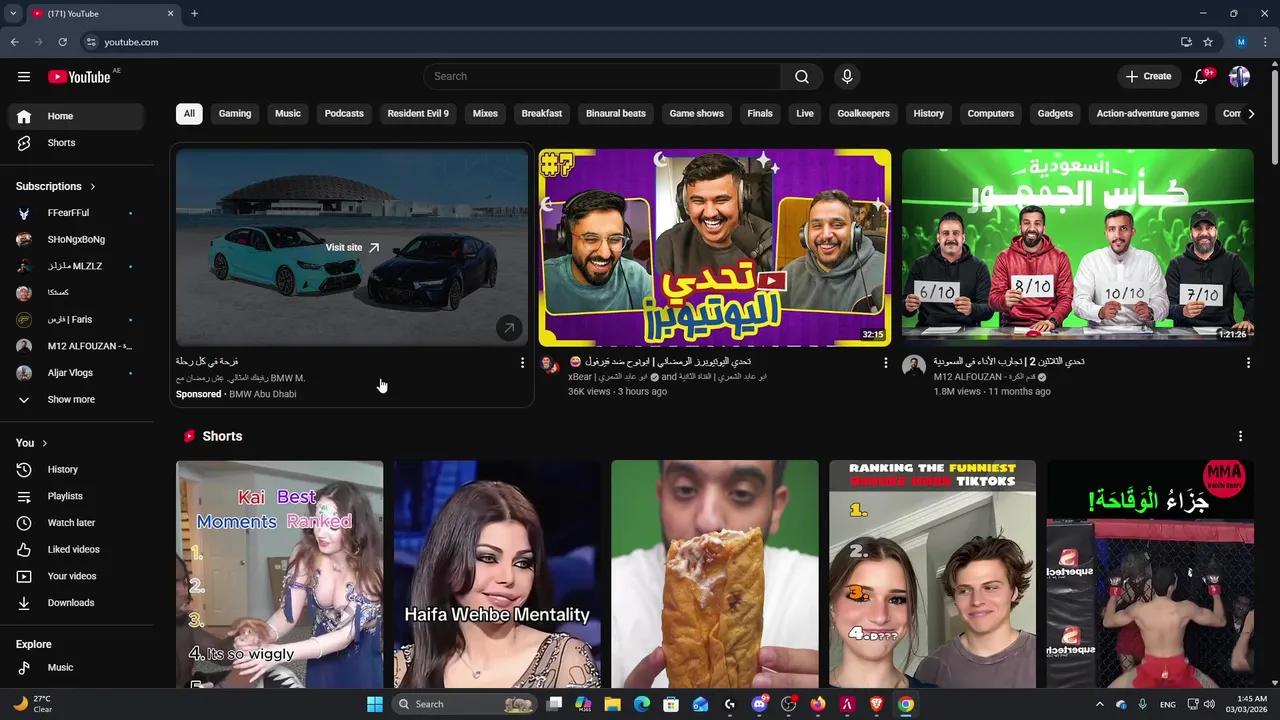Open Watch later in sidebar
Image resolution: width=1280 pixels, height=720 pixels.
(76, 523)
